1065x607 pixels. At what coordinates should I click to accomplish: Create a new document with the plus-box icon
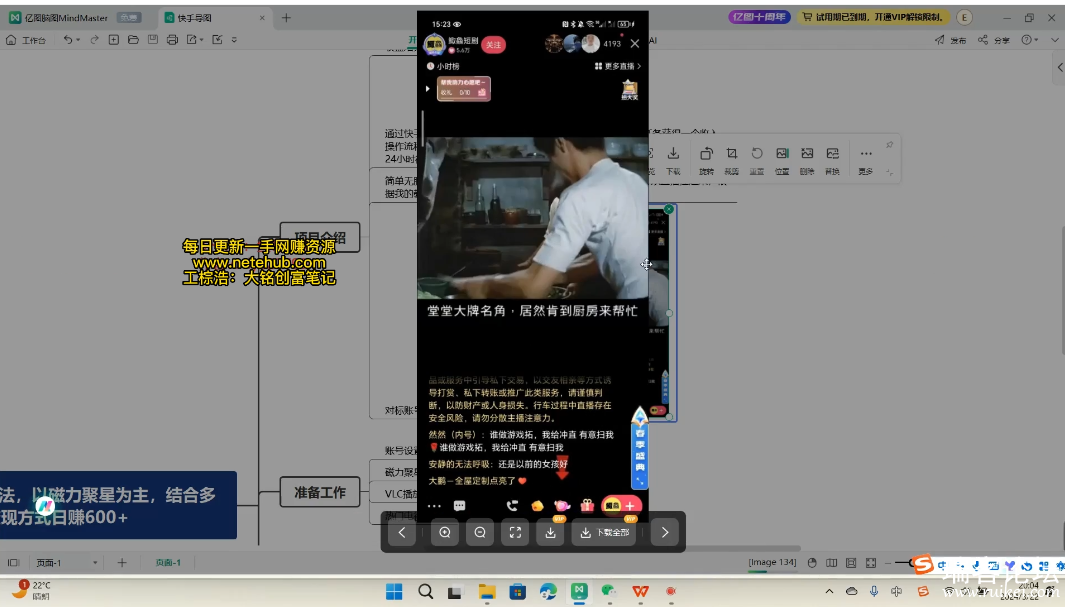(x=113, y=40)
